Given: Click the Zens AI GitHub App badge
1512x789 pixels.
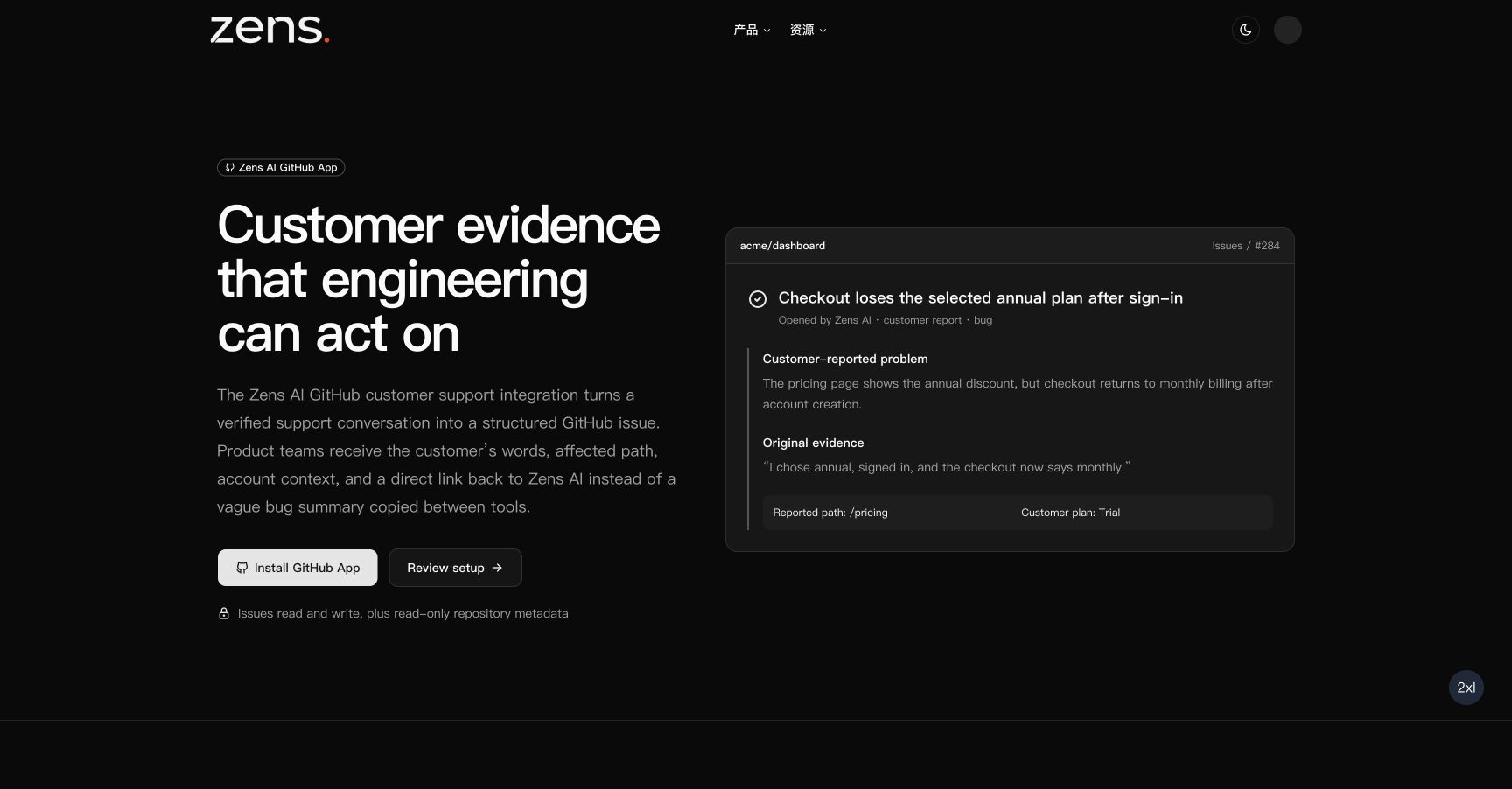Looking at the screenshot, I should [x=281, y=167].
